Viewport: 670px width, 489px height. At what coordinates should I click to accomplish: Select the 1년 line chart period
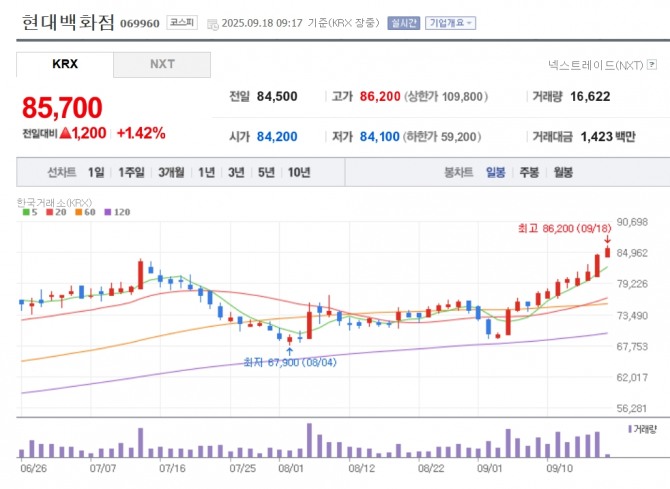click(206, 172)
